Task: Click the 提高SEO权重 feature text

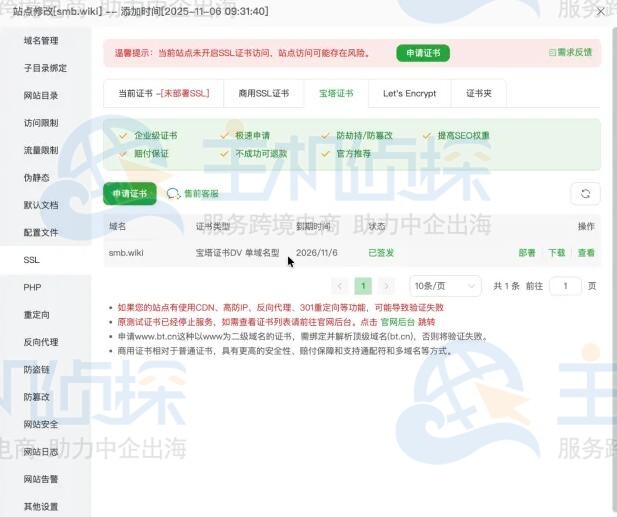Action: [x=464, y=136]
